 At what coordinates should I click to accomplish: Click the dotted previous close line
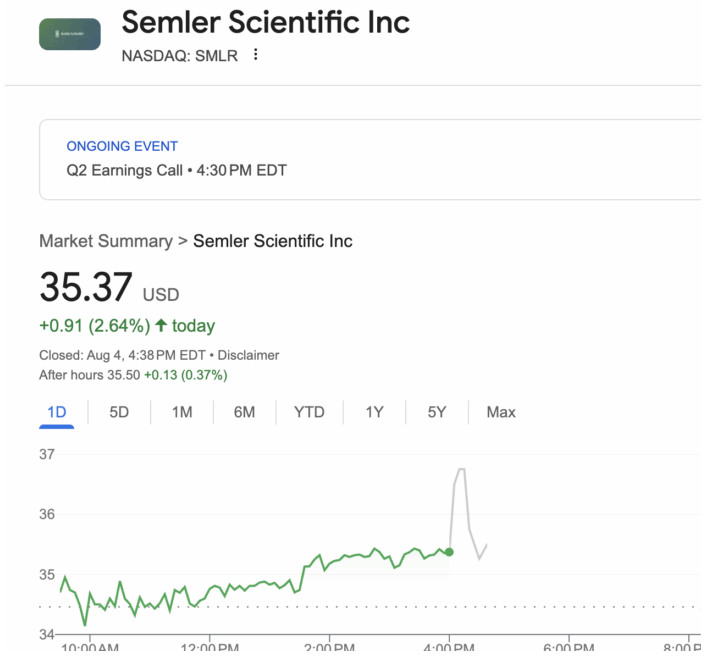(x=370, y=607)
